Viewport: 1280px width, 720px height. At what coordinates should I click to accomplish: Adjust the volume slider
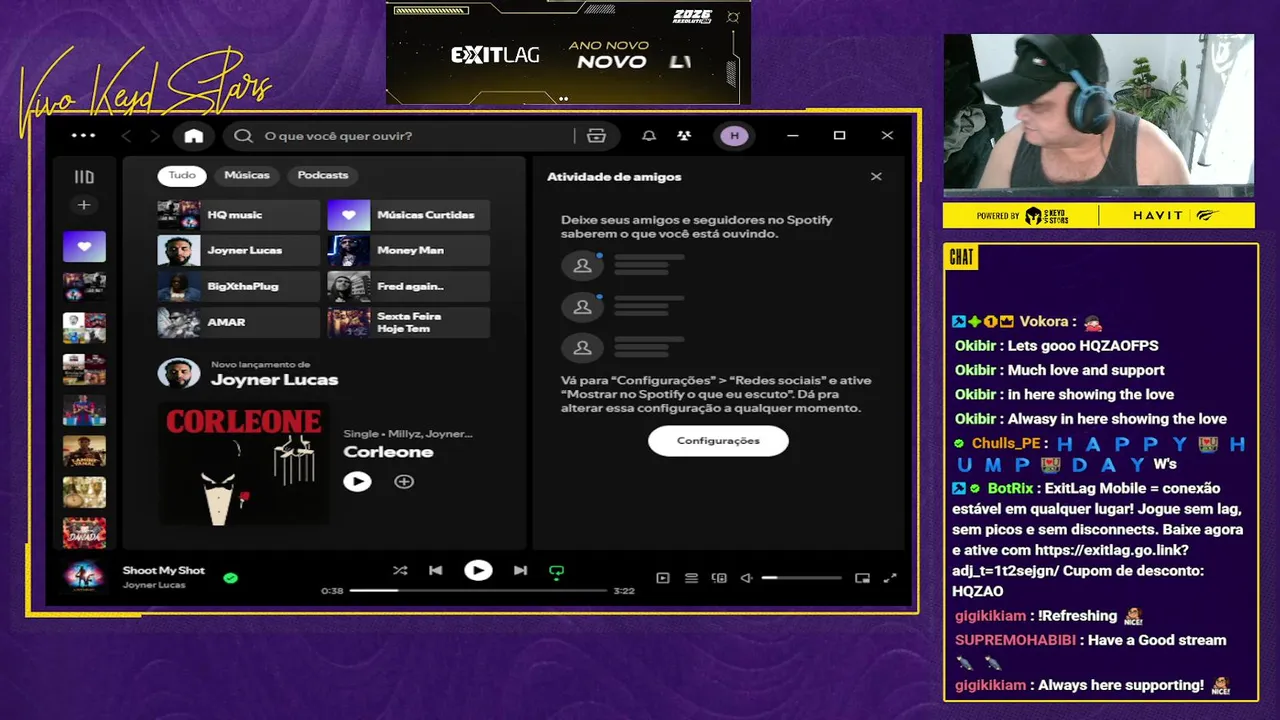pos(801,578)
